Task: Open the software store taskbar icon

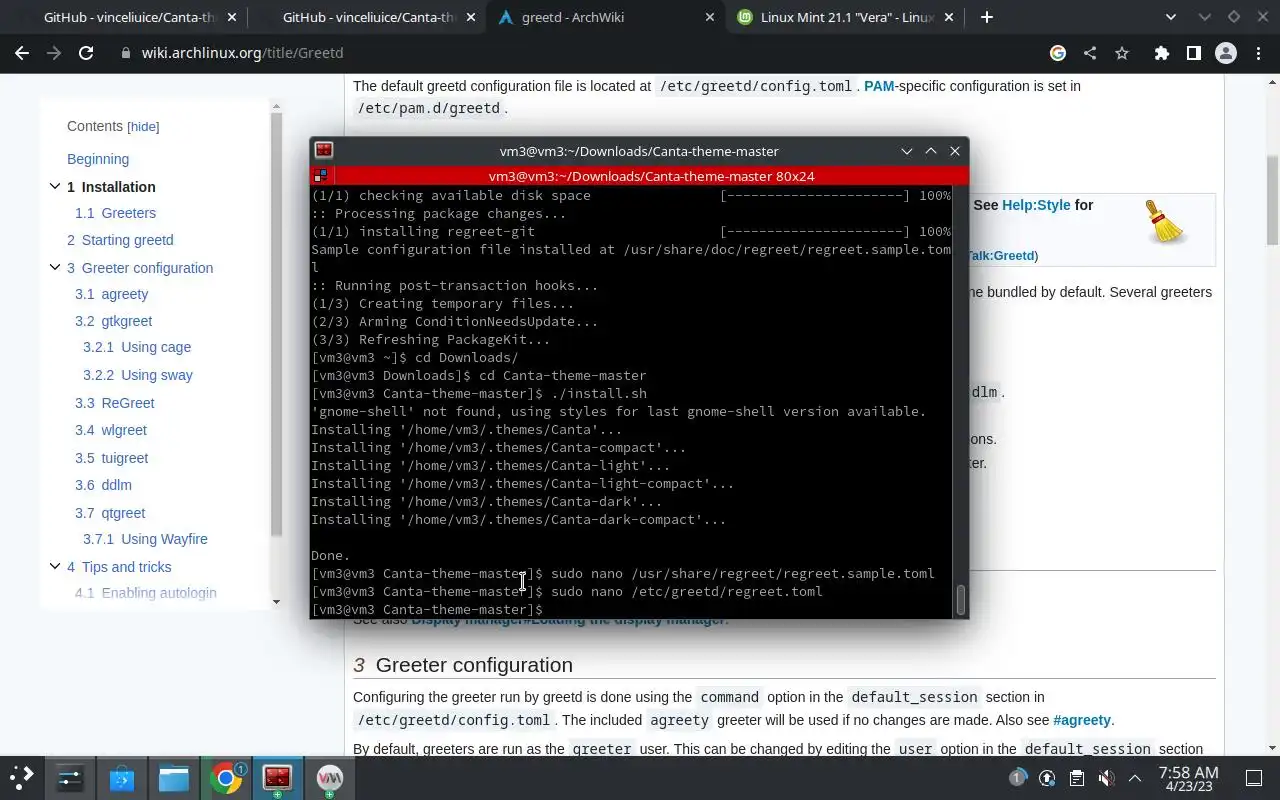Action: pos(122,777)
